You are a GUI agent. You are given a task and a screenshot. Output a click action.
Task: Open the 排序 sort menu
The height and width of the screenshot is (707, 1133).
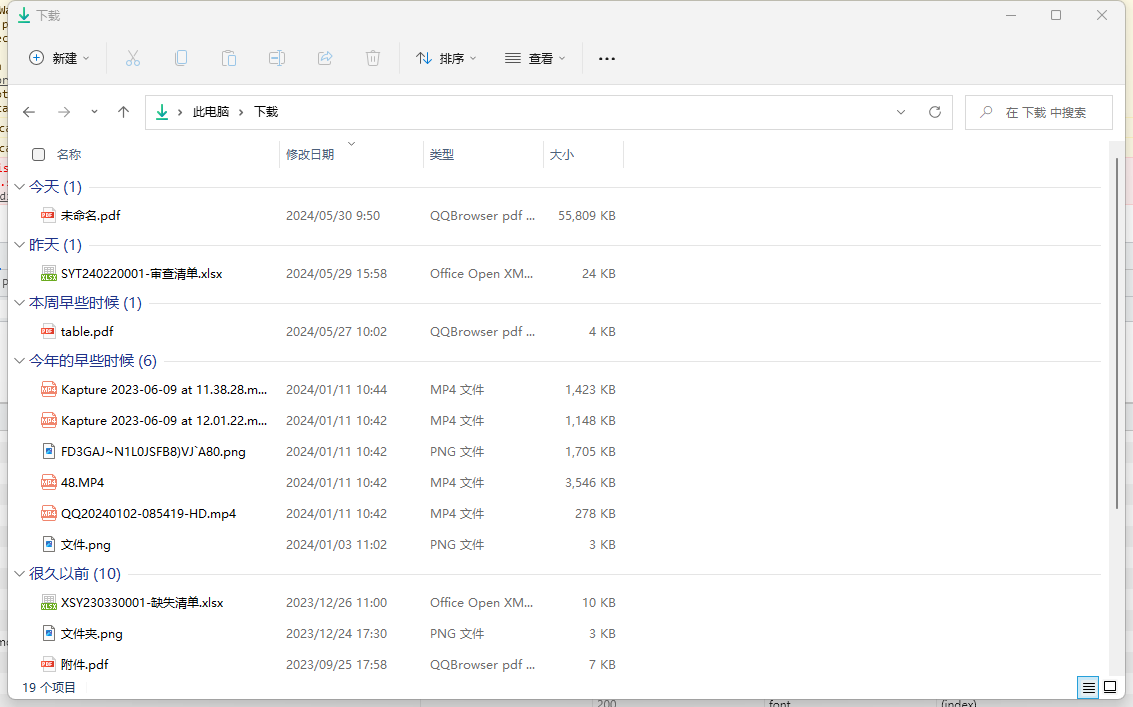(x=446, y=58)
